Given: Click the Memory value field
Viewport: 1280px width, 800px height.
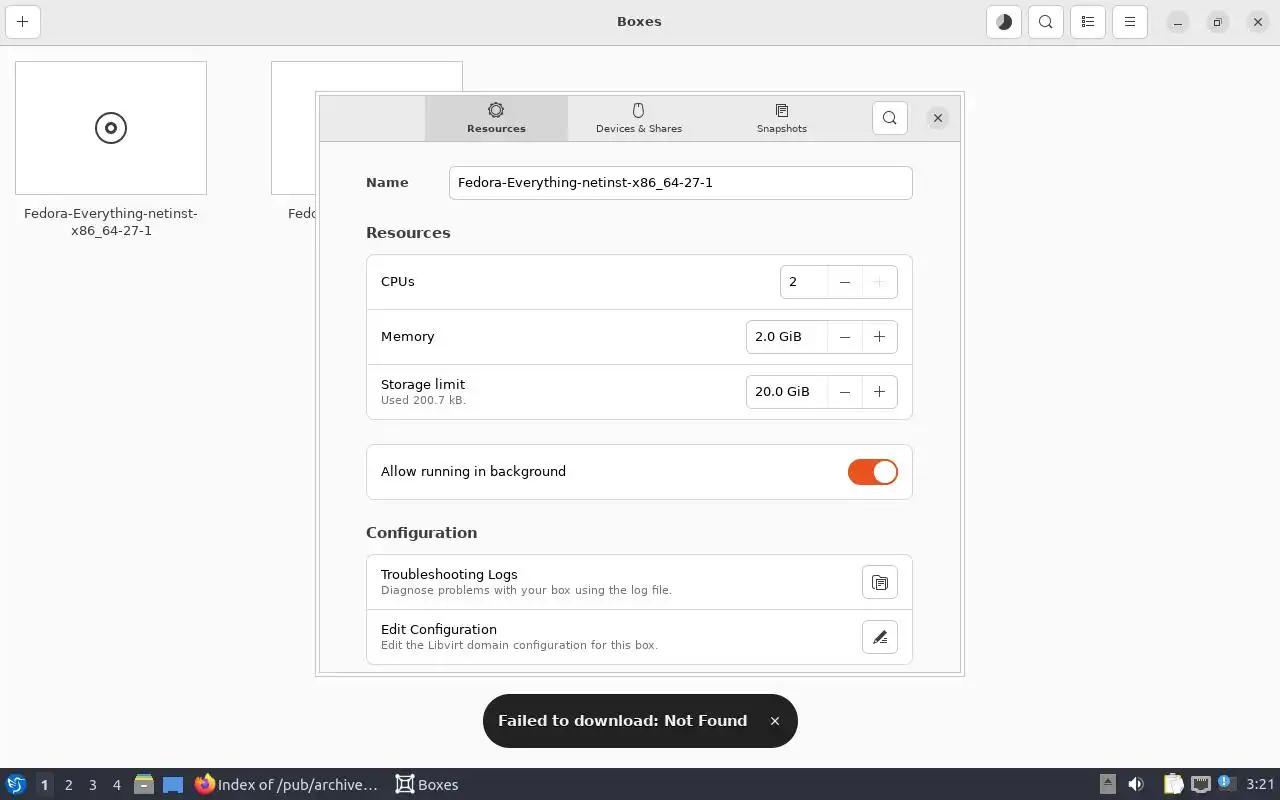Looking at the screenshot, I should coord(787,337).
